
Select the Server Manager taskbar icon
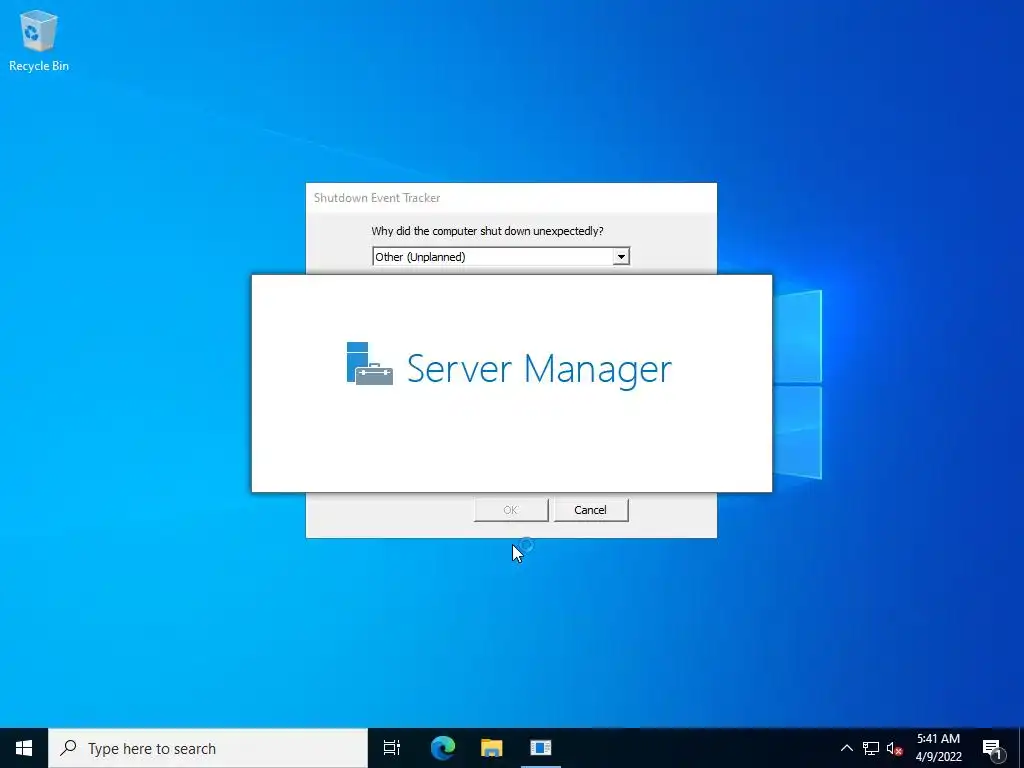coord(541,748)
